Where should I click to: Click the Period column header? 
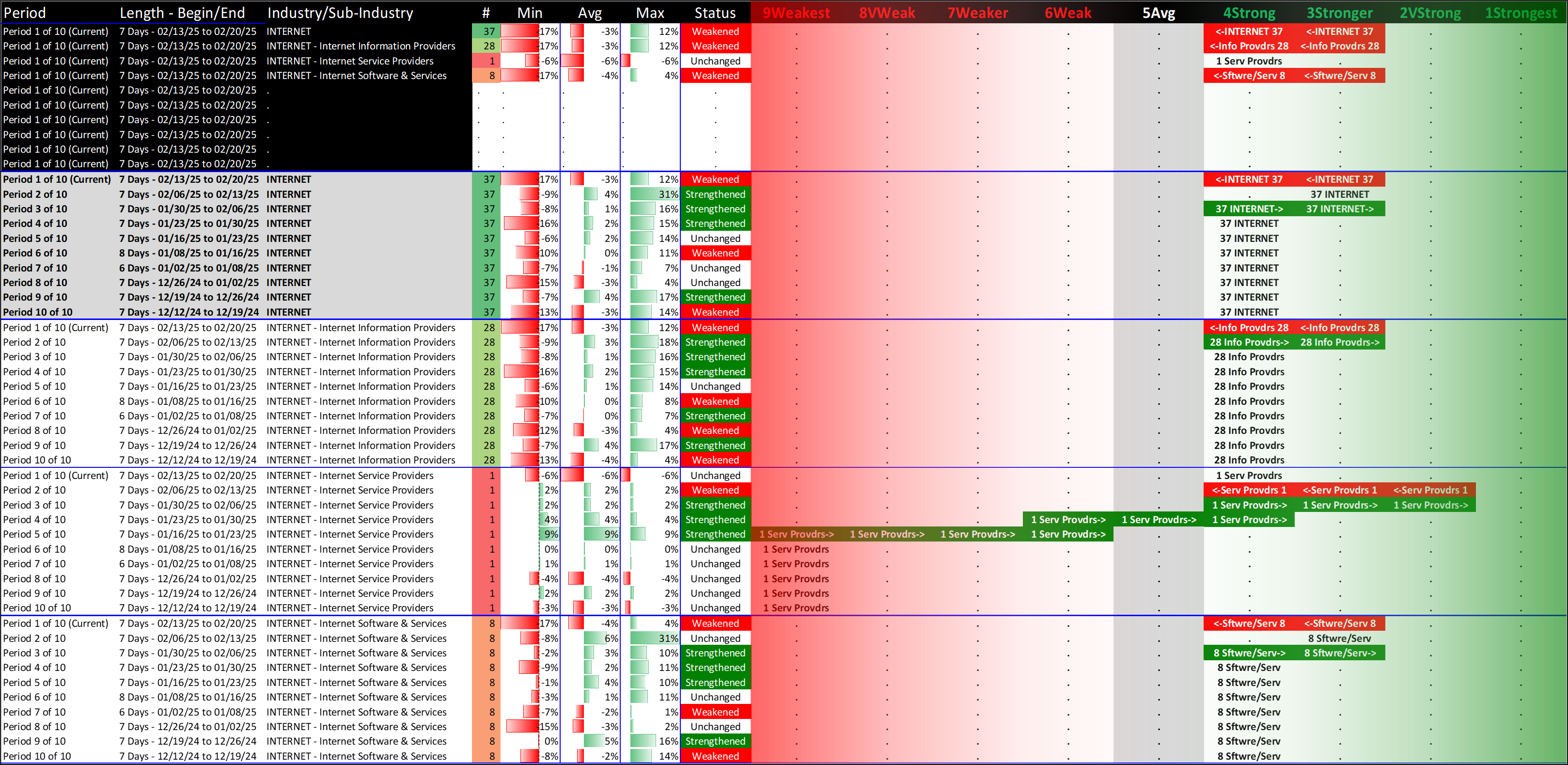coord(24,13)
